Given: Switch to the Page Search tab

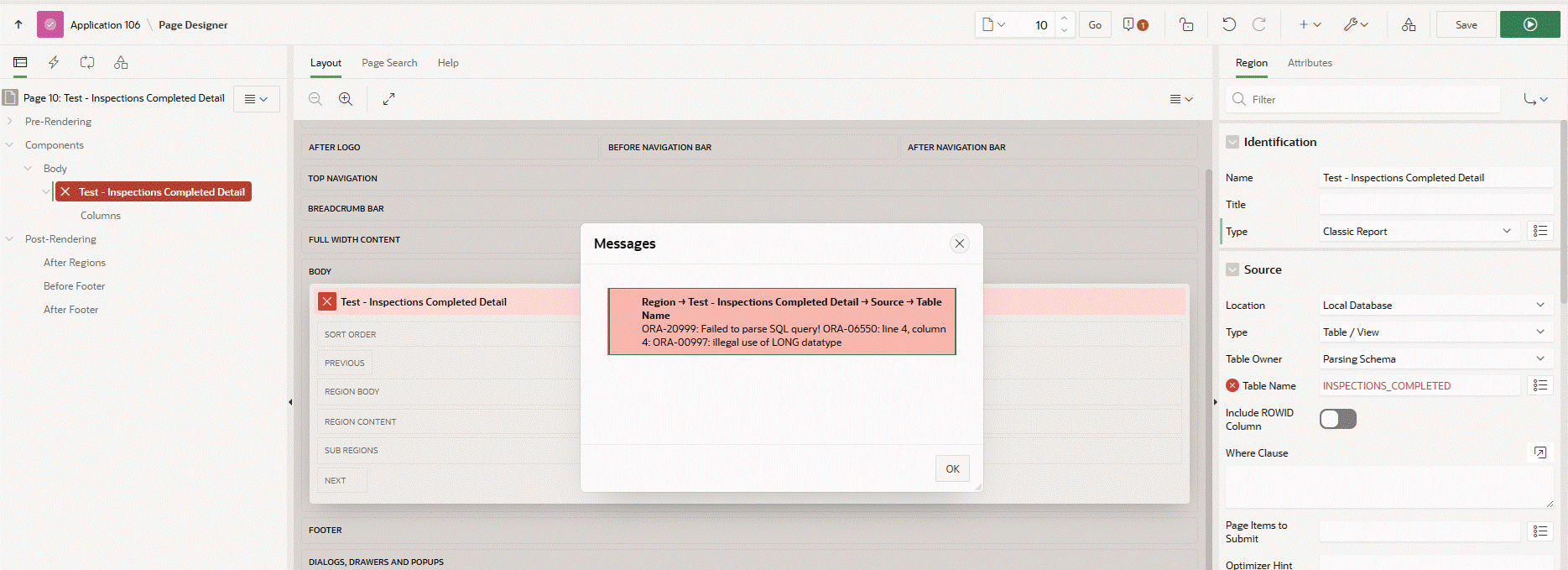Looking at the screenshot, I should pyautogui.click(x=389, y=63).
